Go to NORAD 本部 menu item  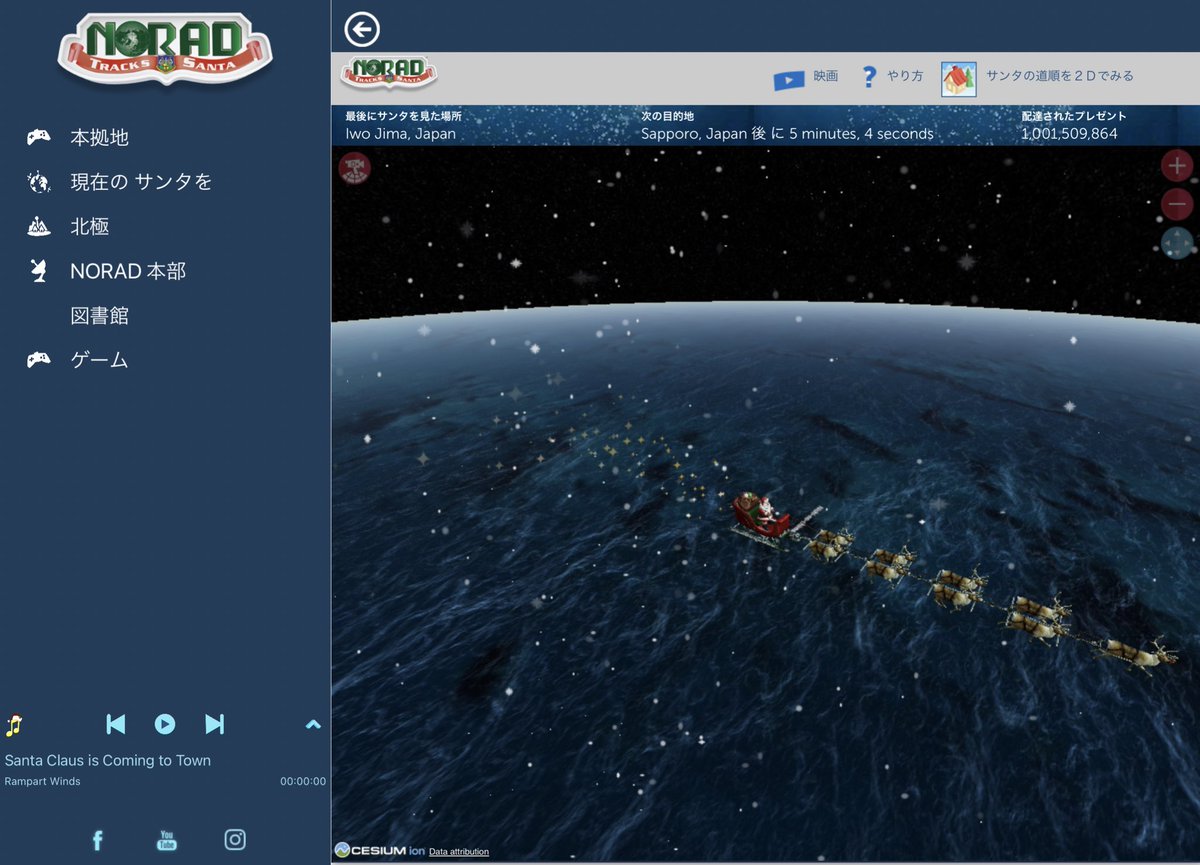pos(128,271)
